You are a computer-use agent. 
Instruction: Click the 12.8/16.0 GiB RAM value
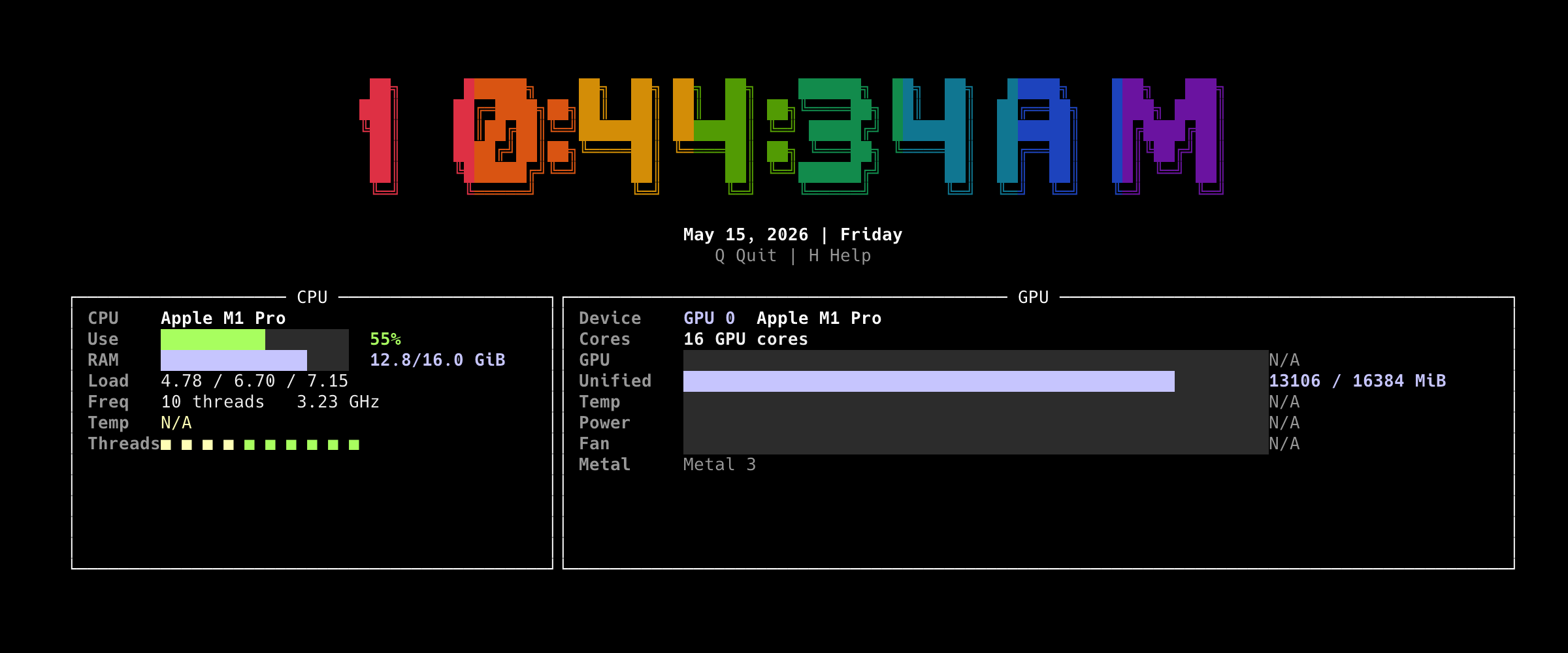click(x=438, y=360)
